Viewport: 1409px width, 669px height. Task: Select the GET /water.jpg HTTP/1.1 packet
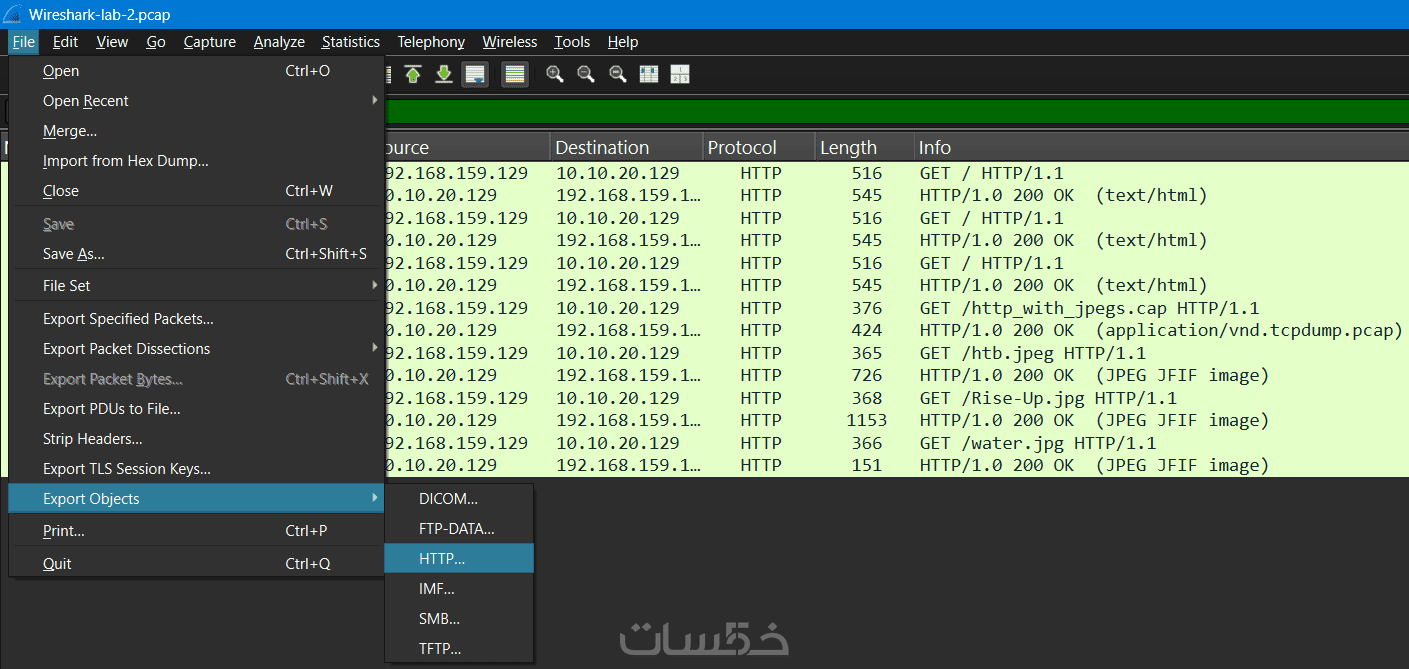tap(896, 443)
